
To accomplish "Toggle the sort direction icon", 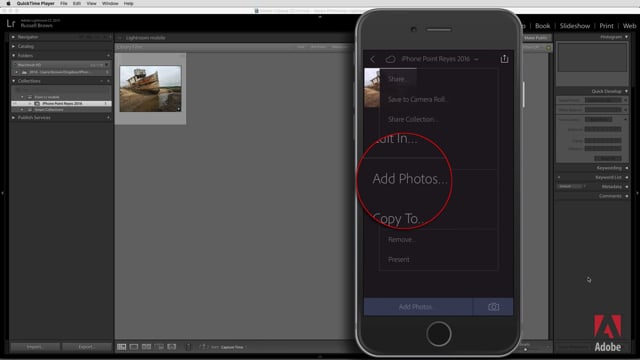I will point(203,347).
